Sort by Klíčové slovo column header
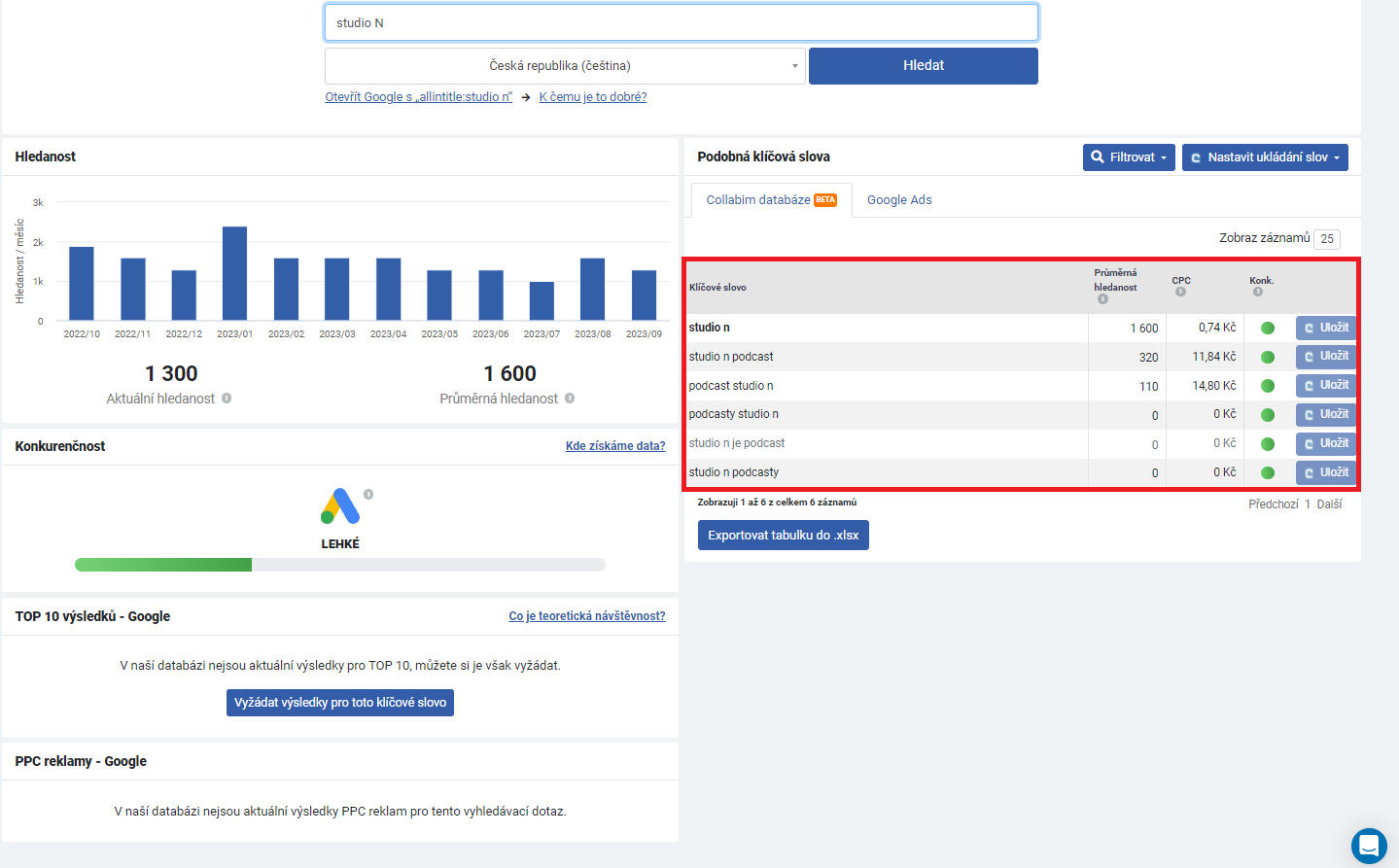The width and height of the screenshot is (1399, 868). point(717,288)
